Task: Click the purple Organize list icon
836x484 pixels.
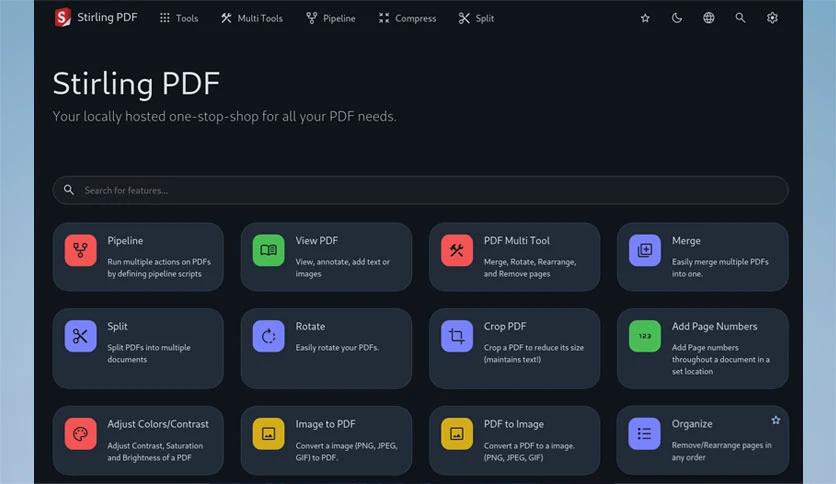Action: click(x=645, y=433)
